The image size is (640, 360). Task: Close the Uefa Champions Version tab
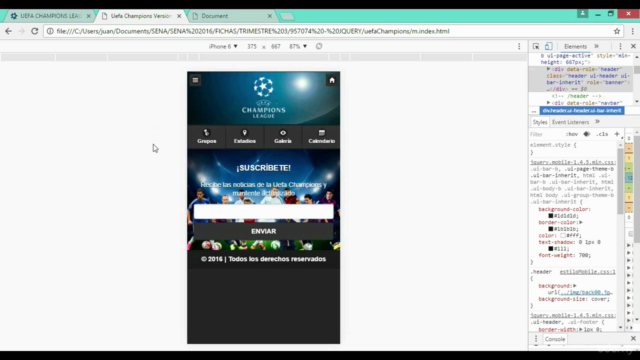click(x=179, y=16)
